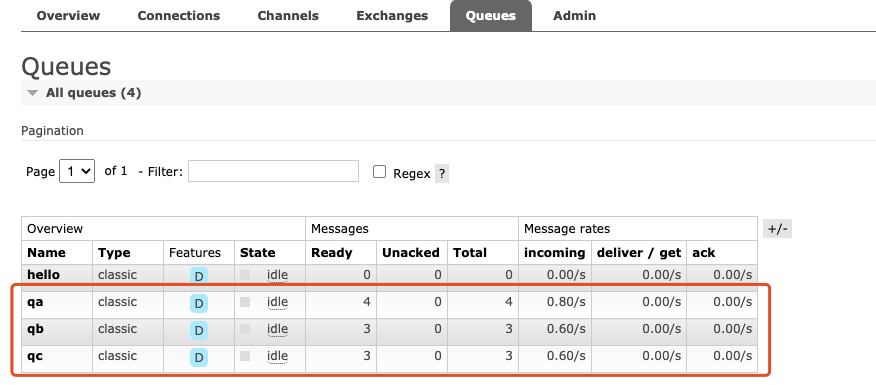Click the idle state of hello queue
Viewport: 876px width, 385px height.
coord(277,274)
